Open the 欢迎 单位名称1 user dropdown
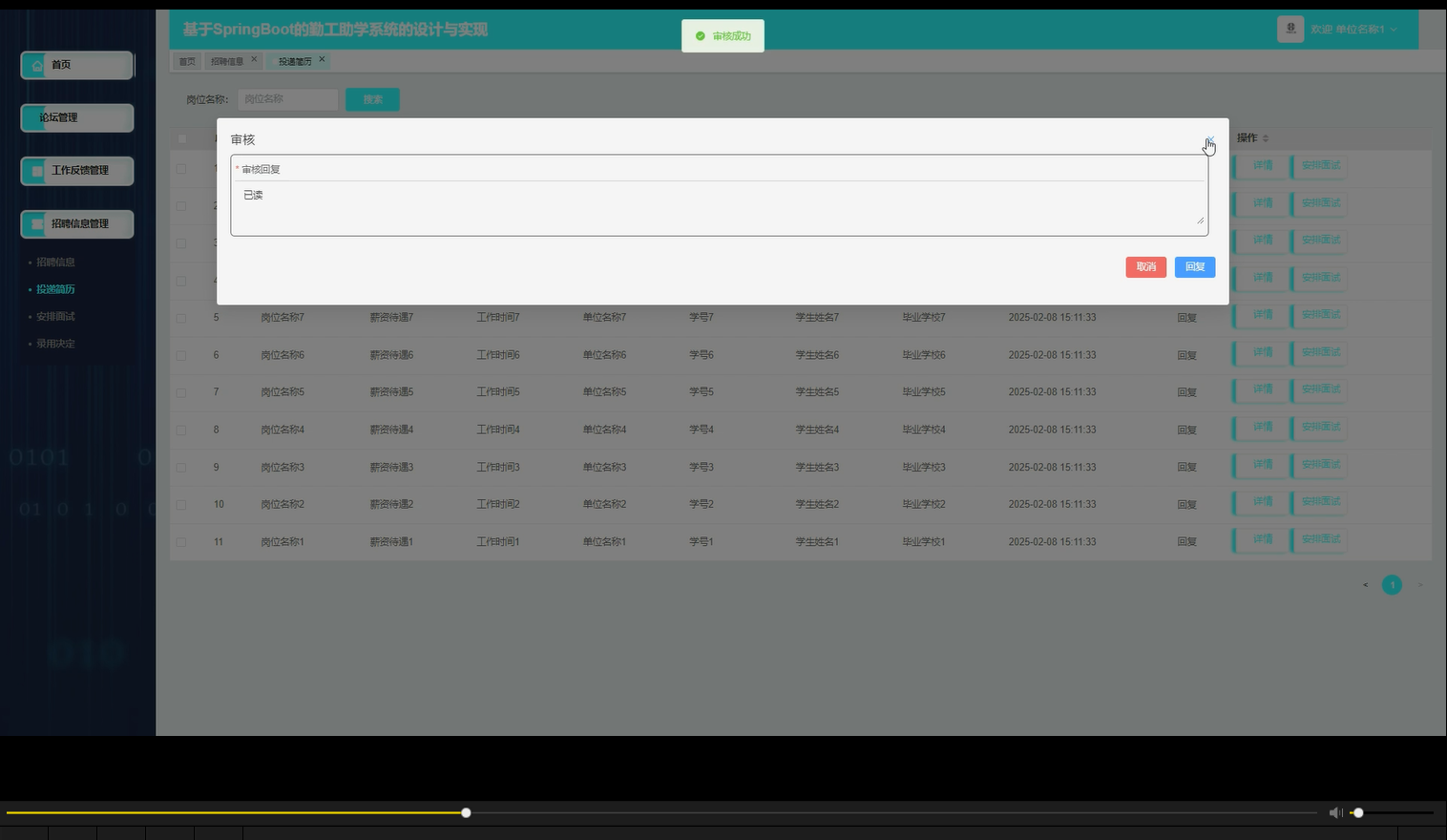Image resolution: width=1447 pixels, height=840 pixels. [1353, 30]
